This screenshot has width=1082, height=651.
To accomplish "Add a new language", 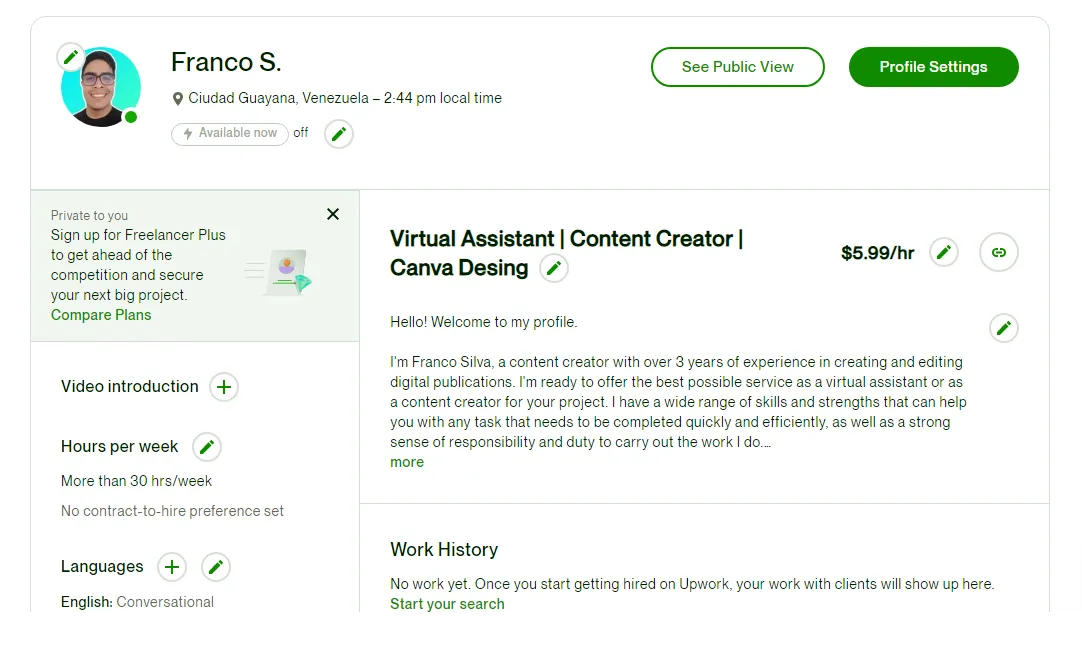I will click(172, 567).
